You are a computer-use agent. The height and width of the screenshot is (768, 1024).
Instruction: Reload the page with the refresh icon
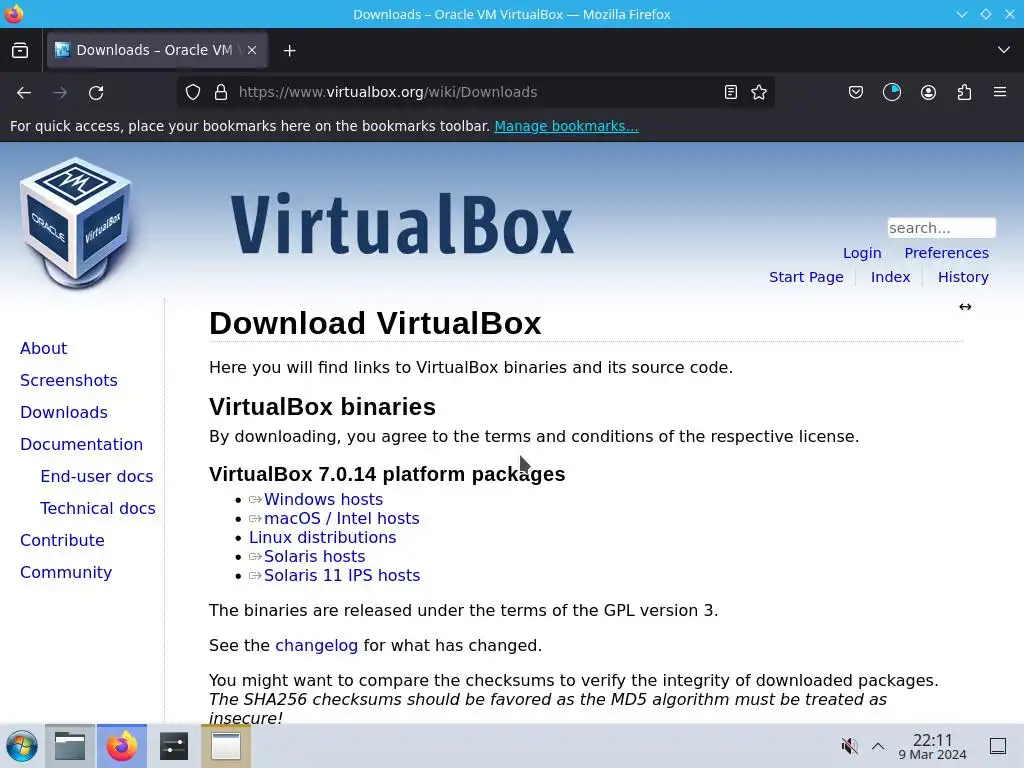tap(96, 93)
